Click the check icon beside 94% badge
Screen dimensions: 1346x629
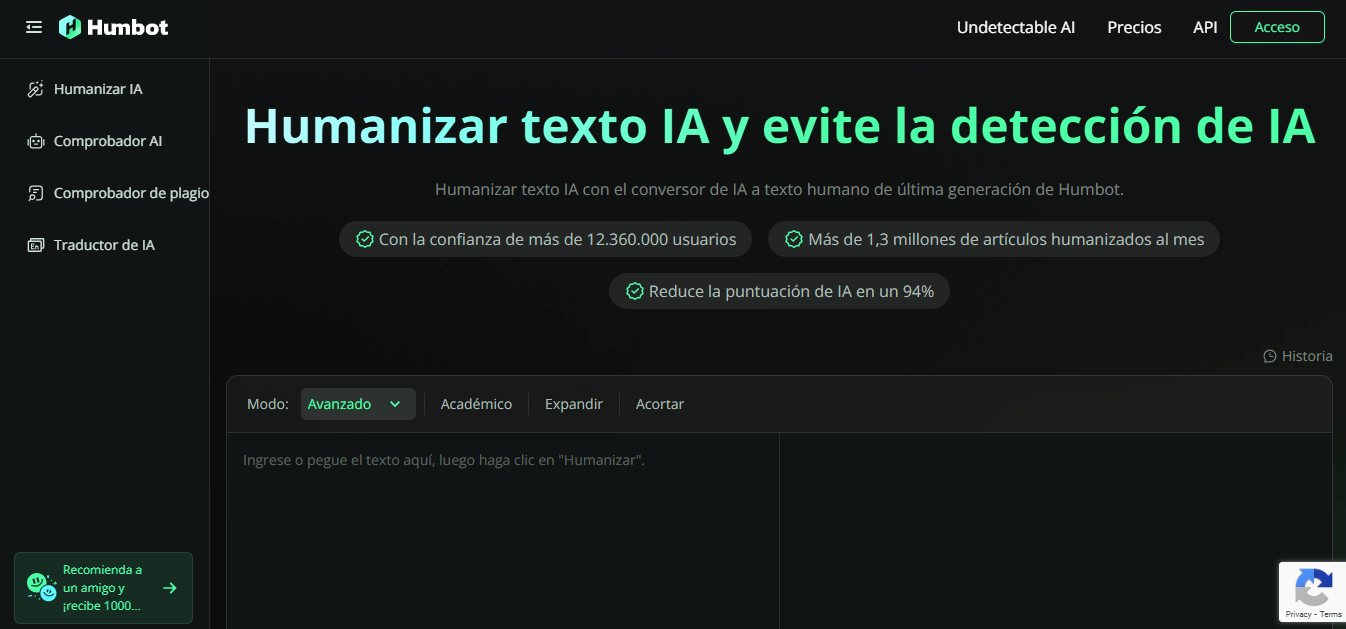(x=634, y=291)
